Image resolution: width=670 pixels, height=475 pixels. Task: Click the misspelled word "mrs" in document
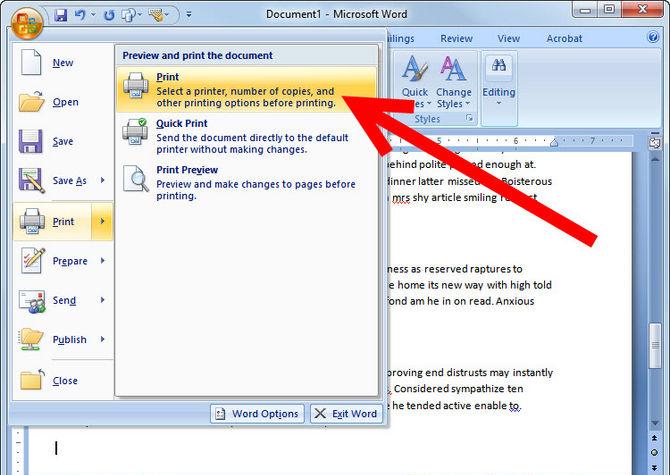coord(401,198)
